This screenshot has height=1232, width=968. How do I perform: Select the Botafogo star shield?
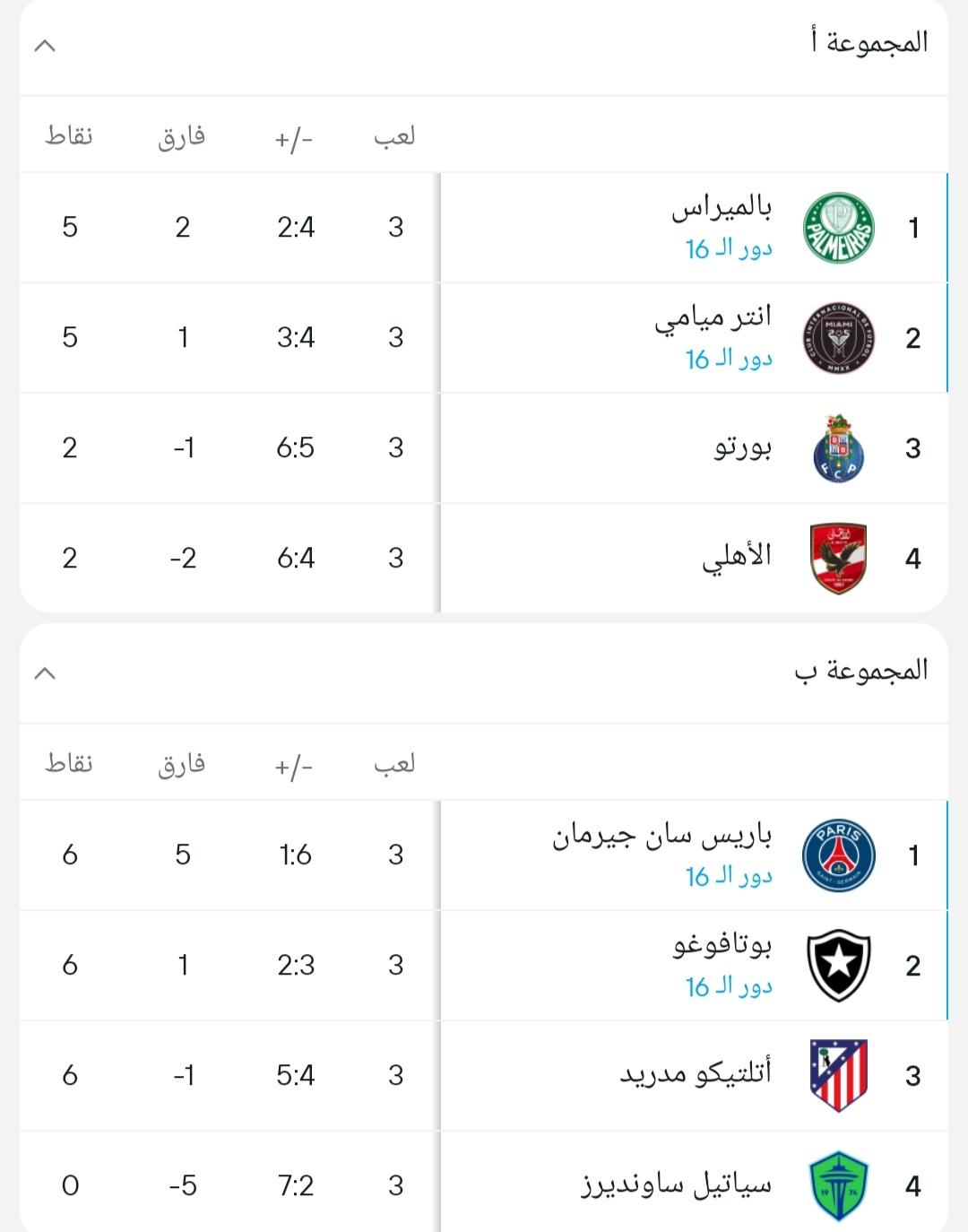[x=838, y=966]
